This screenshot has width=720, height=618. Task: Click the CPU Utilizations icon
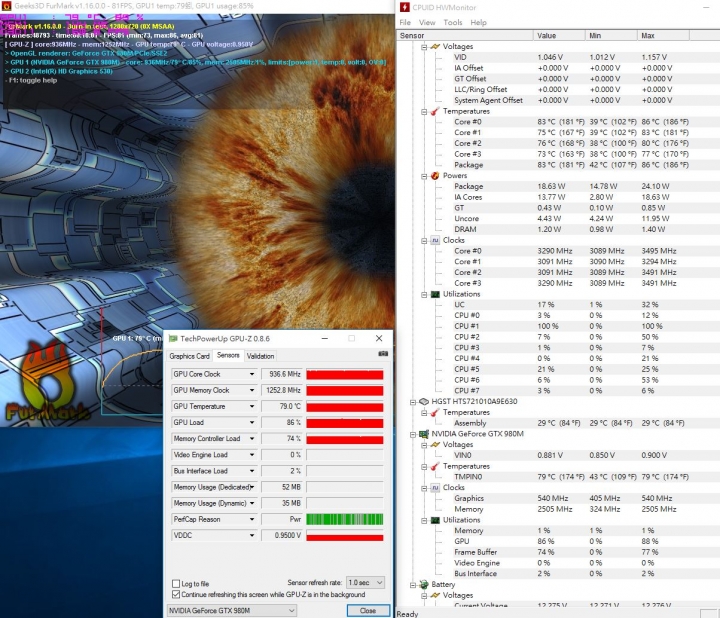click(x=435, y=294)
